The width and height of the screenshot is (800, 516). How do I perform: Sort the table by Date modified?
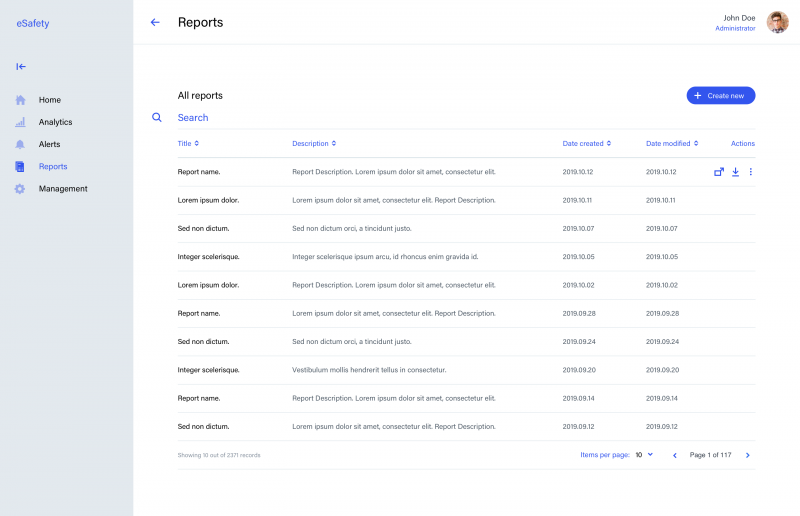(x=672, y=143)
